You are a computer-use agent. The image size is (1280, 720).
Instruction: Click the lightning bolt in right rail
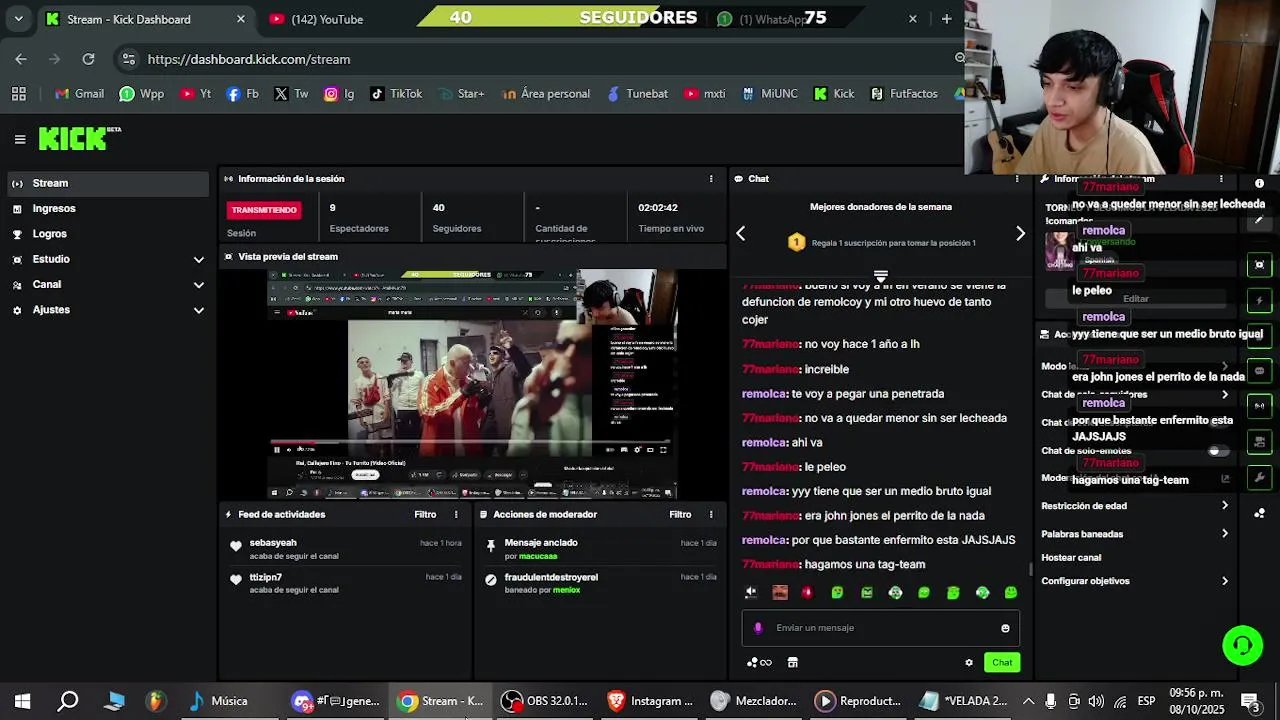click(1260, 300)
